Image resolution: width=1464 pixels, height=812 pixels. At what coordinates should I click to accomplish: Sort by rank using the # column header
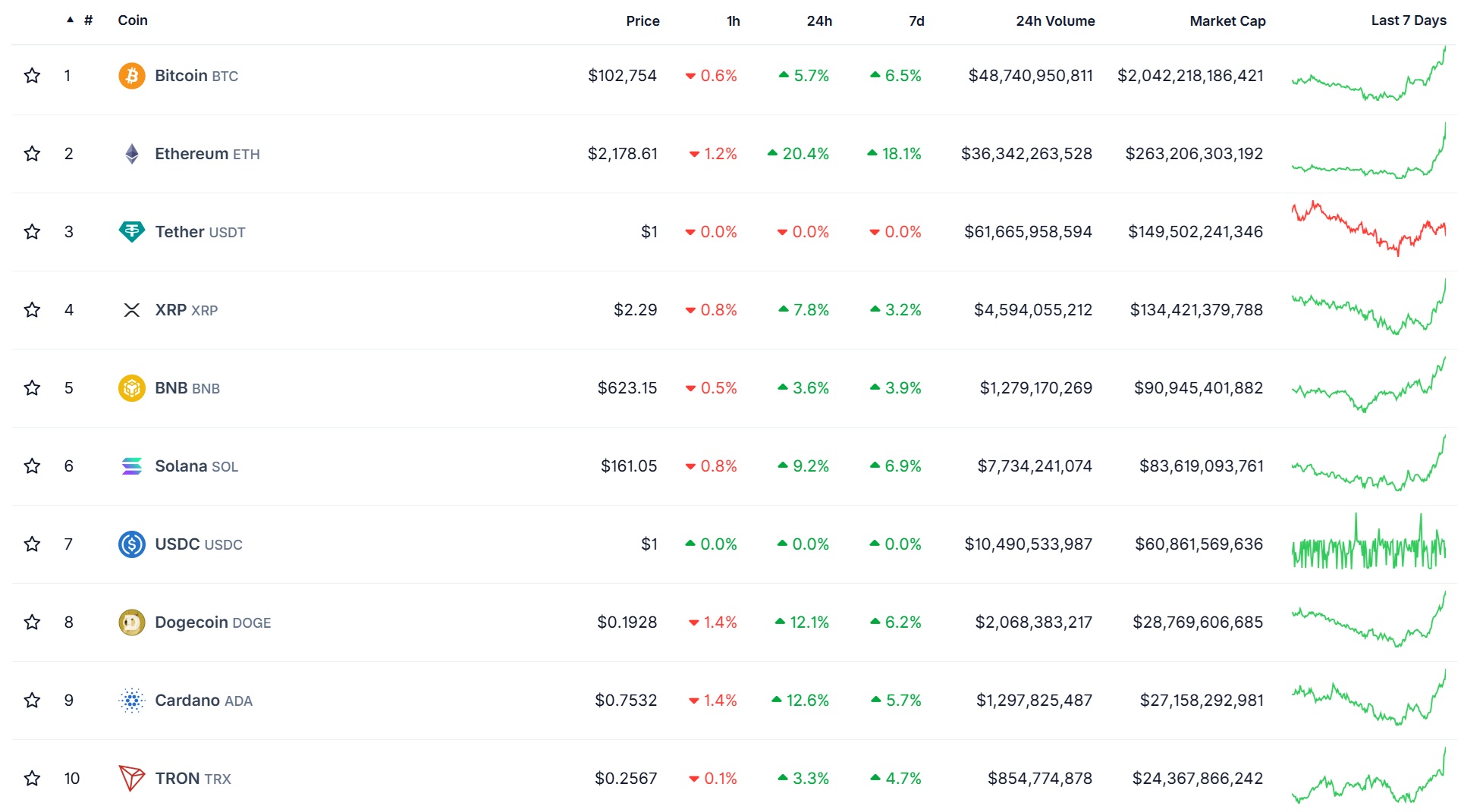(x=88, y=20)
